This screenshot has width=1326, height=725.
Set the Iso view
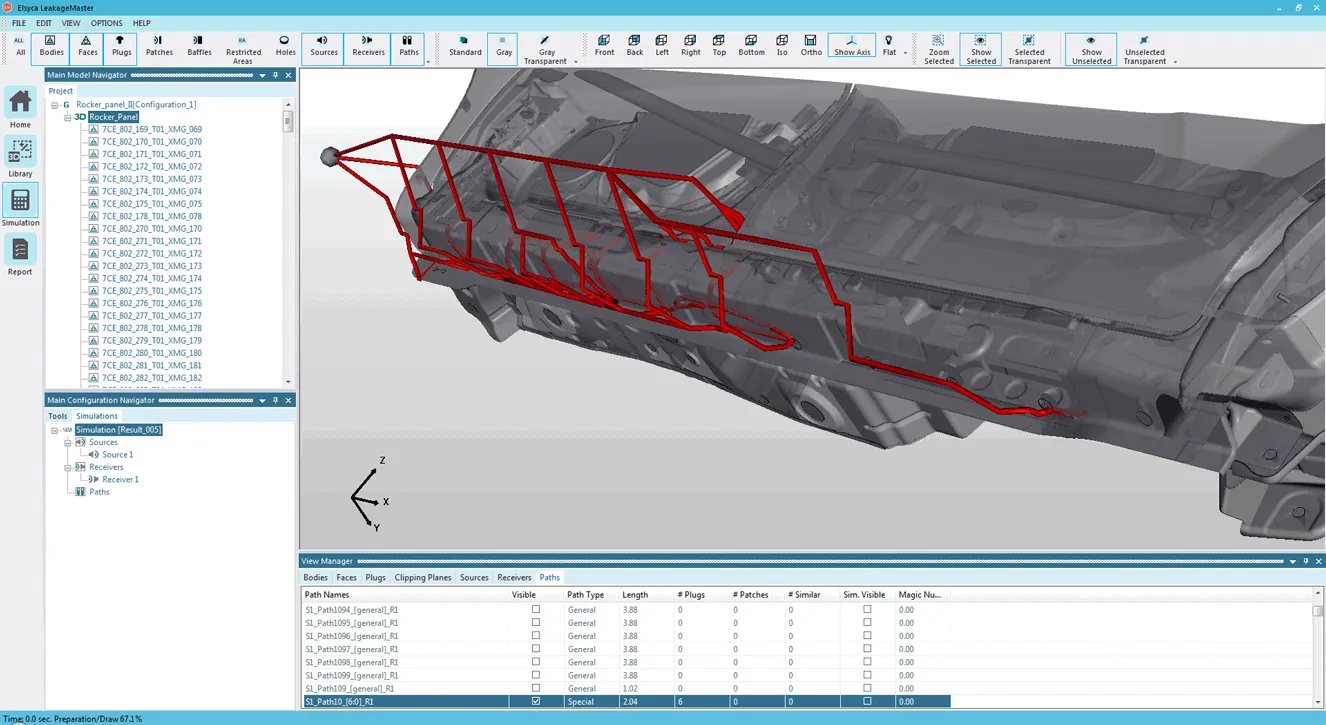coord(782,46)
